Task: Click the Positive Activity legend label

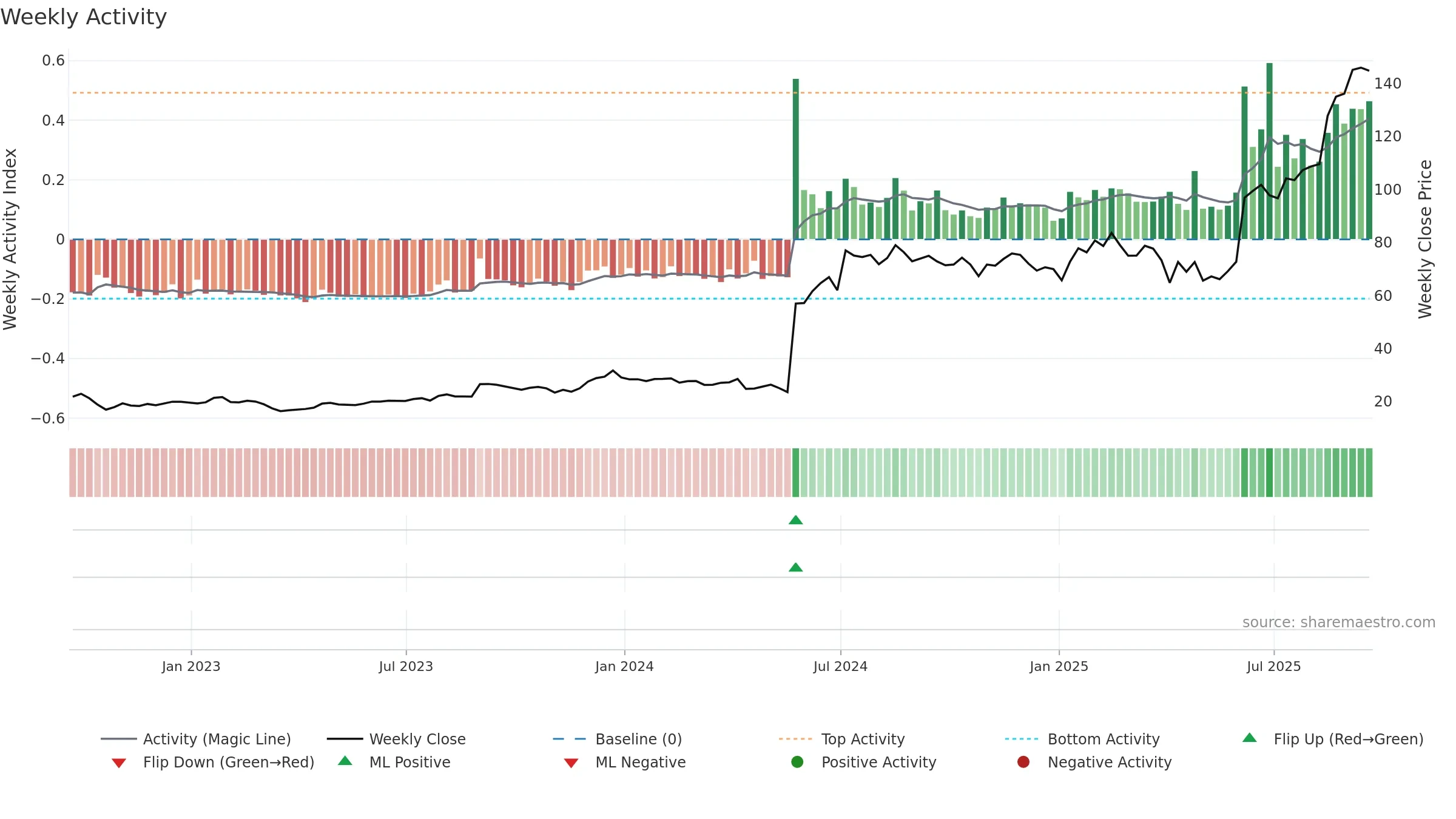Action: click(x=879, y=762)
